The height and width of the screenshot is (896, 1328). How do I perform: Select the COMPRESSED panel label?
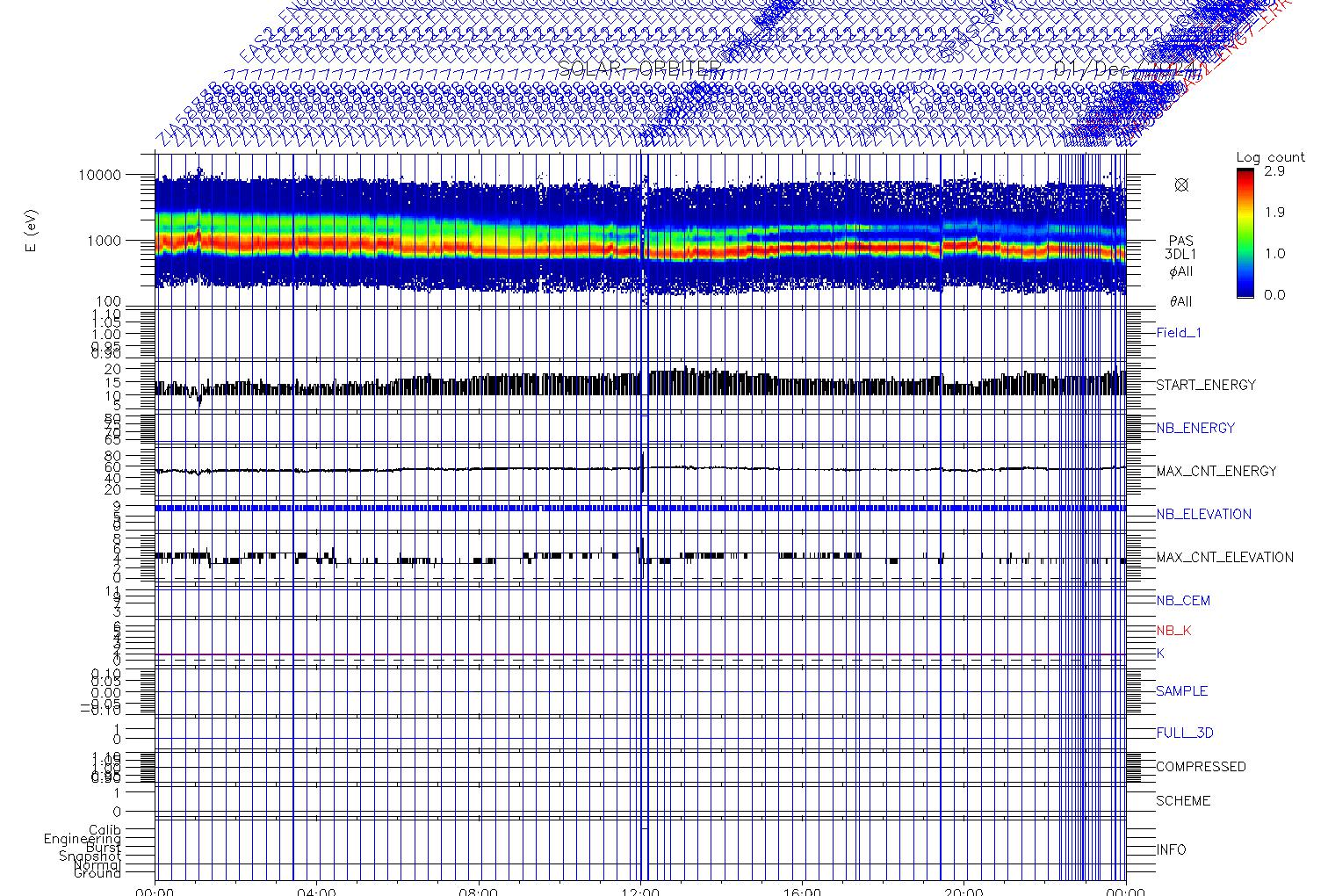coord(1201,766)
